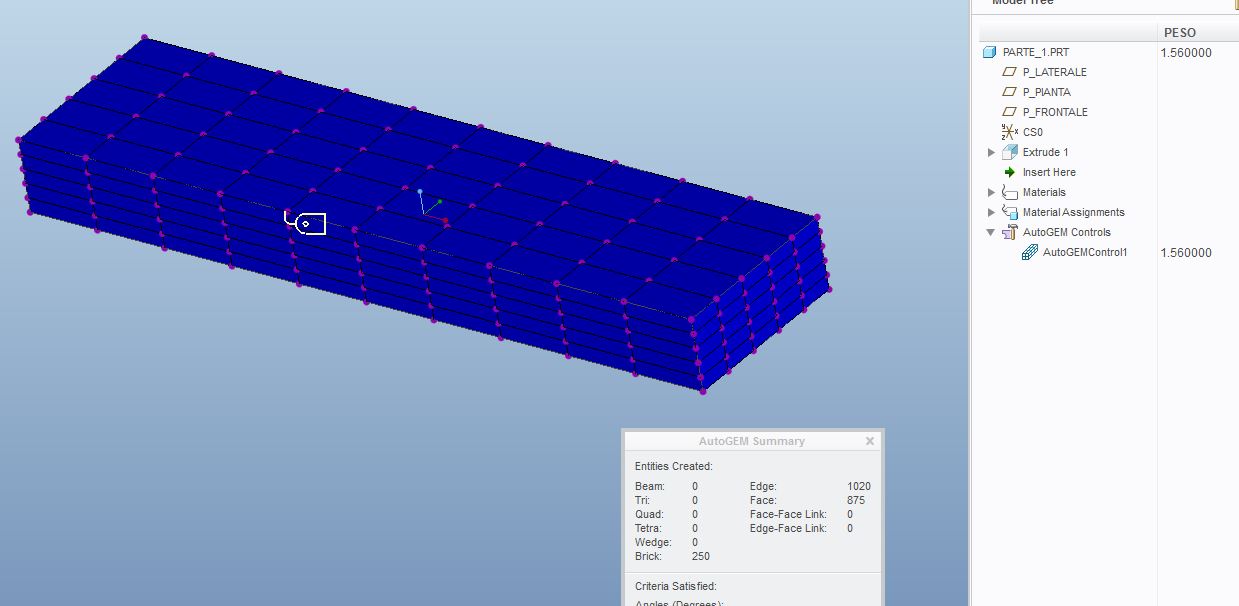Viewport: 1239px width, 606px height.
Task: Expand the Material Assignments node
Action: 991,212
